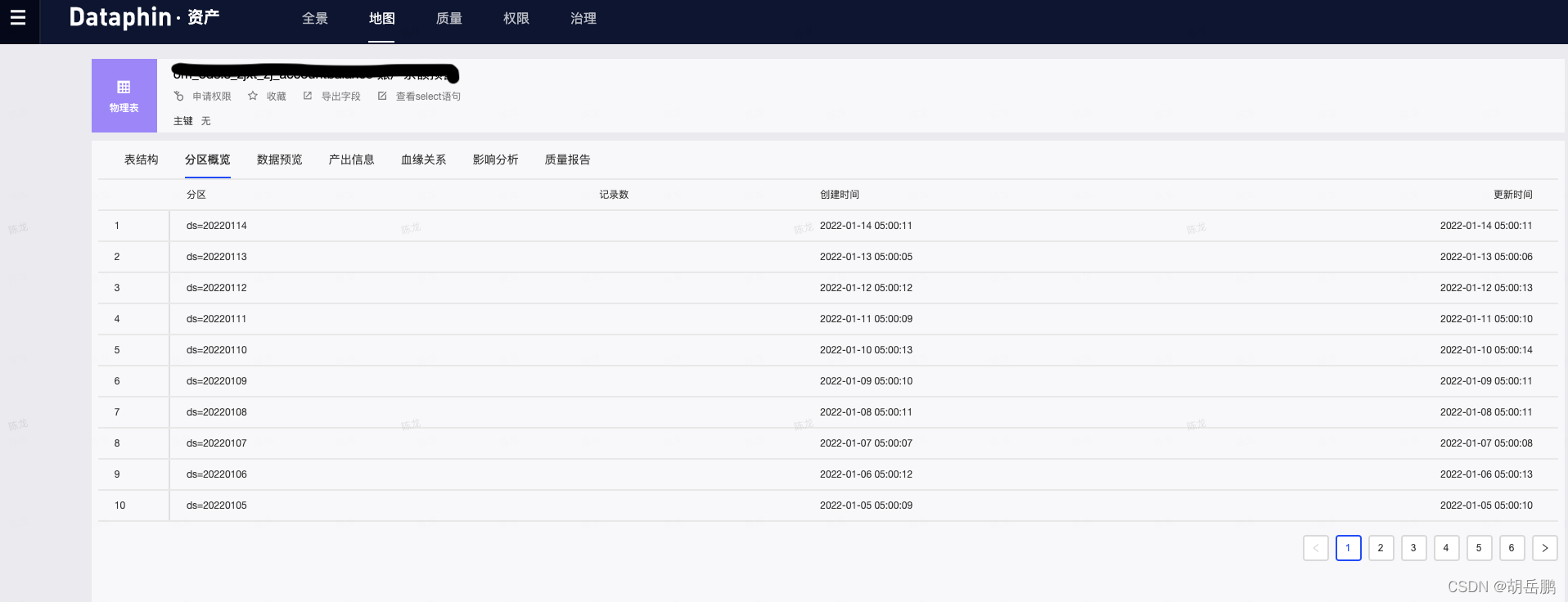Screen dimensions: 1568x602
Task: Open the 全景 menu
Action: tap(315, 18)
